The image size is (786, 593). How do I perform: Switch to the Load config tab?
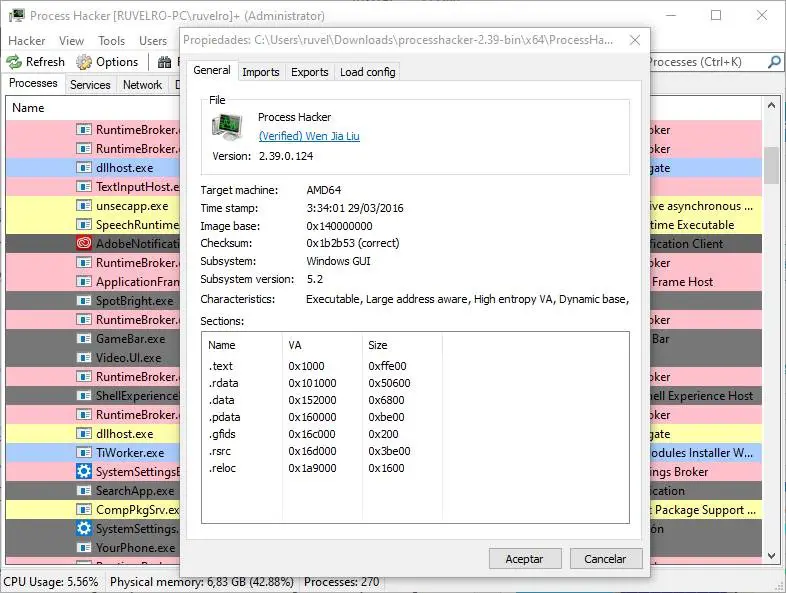pos(367,72)
